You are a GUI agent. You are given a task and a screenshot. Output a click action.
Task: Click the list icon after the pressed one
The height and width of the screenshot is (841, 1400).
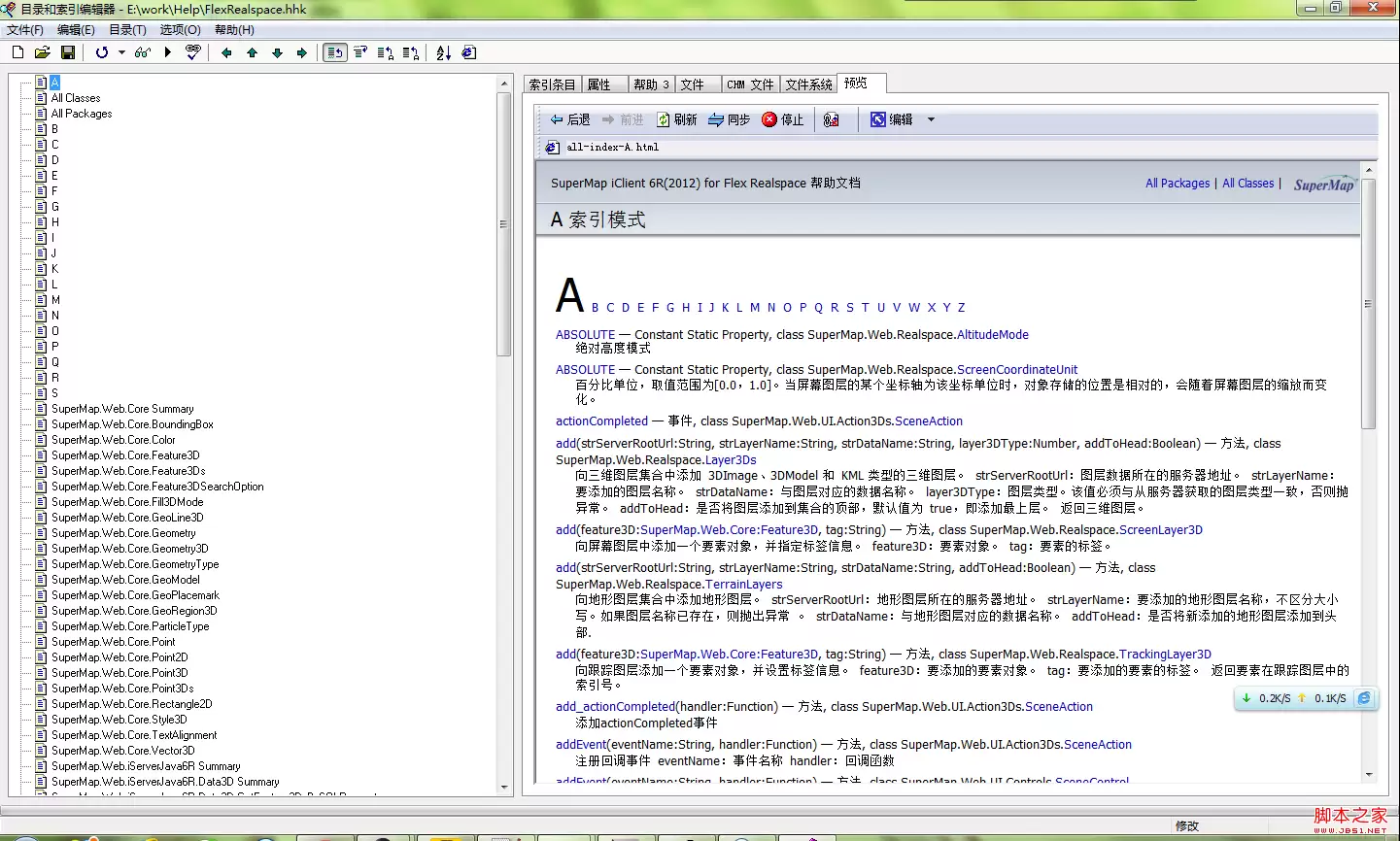tap(360, 52)
